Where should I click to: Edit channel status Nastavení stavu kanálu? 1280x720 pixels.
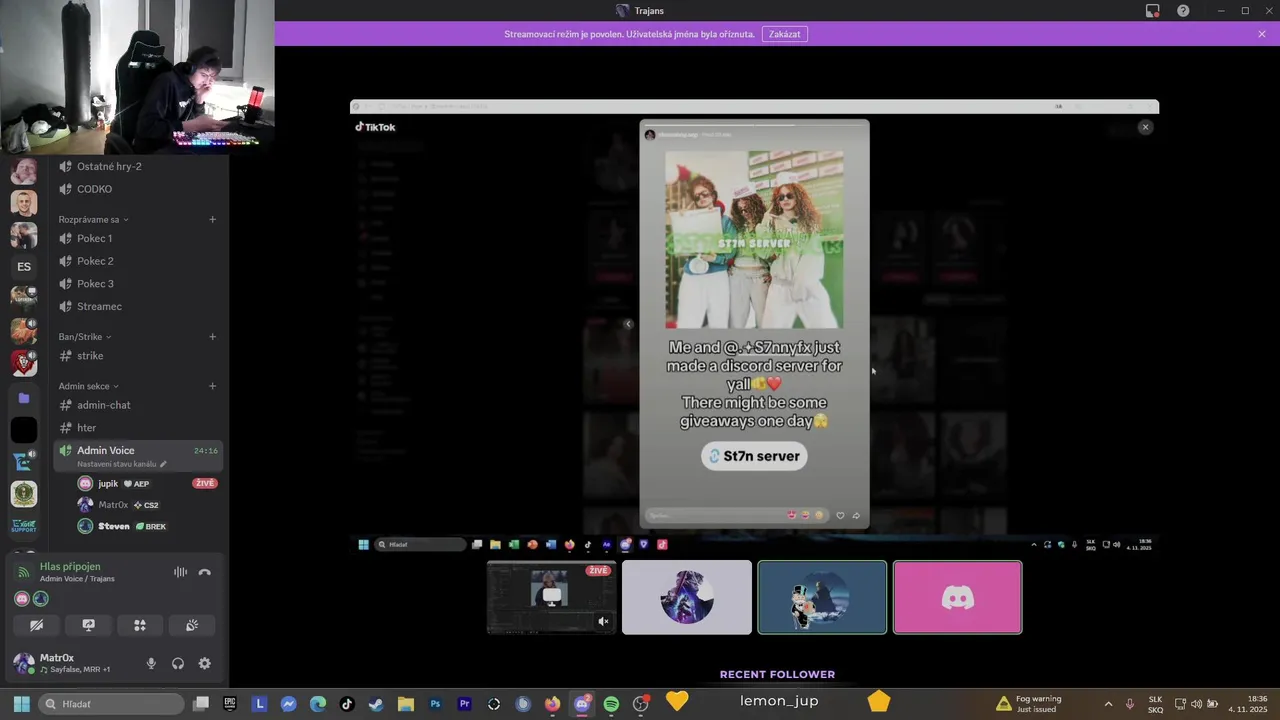[122, 464]
